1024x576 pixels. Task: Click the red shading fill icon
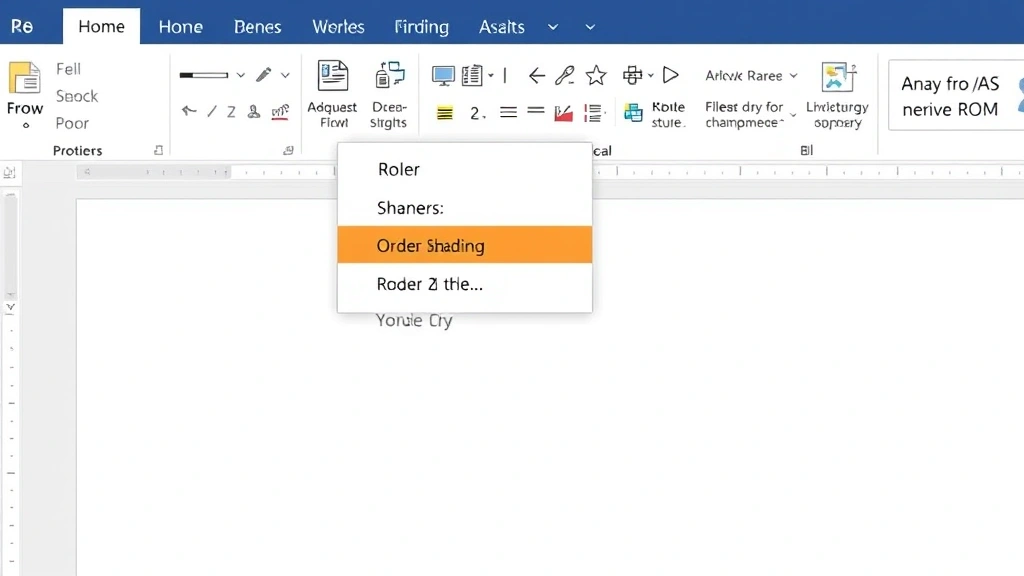coord(563,113)
